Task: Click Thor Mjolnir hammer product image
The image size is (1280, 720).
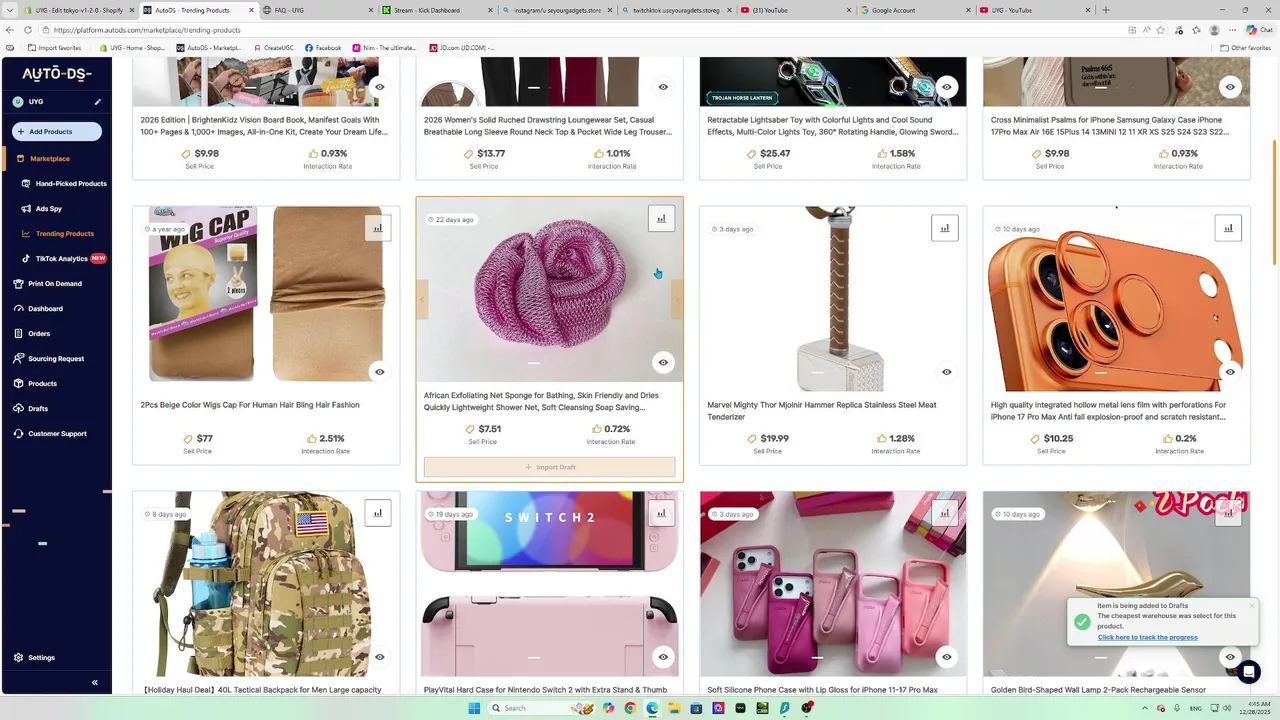Action: pyautogui.click(x=833, y=299)
